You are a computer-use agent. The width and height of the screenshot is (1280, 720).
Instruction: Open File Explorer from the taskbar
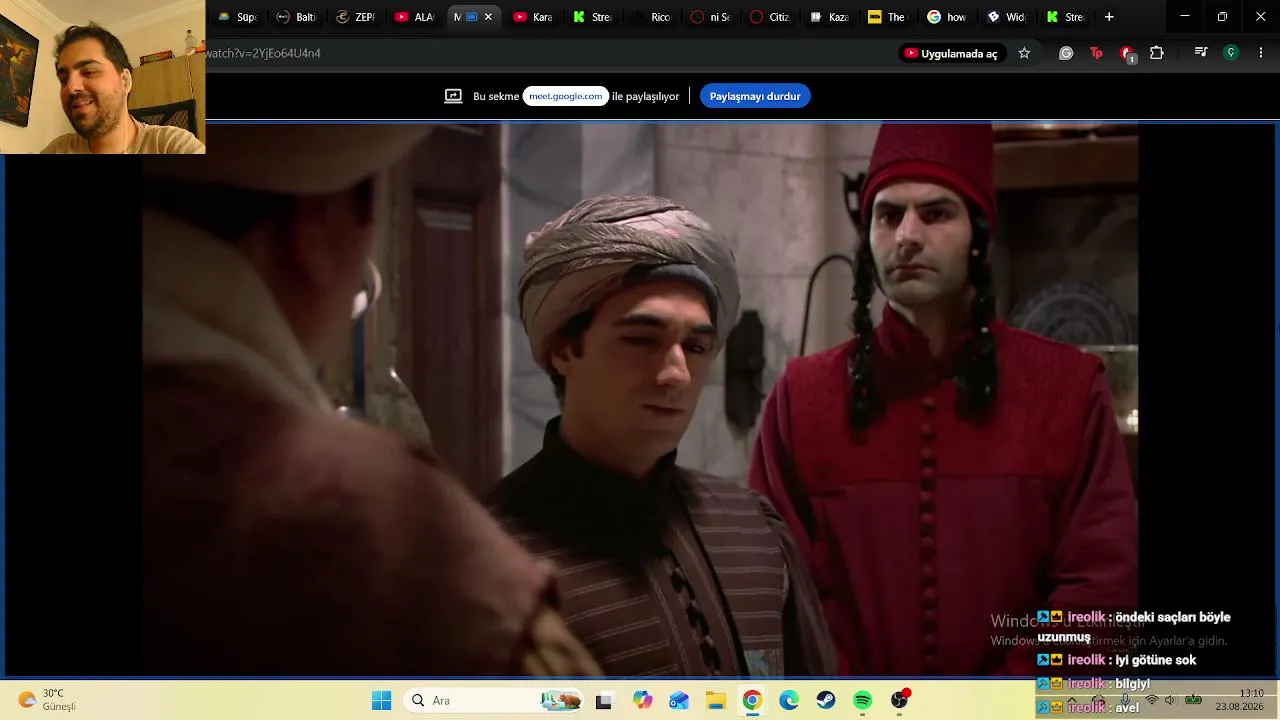(x=716, y=701)
